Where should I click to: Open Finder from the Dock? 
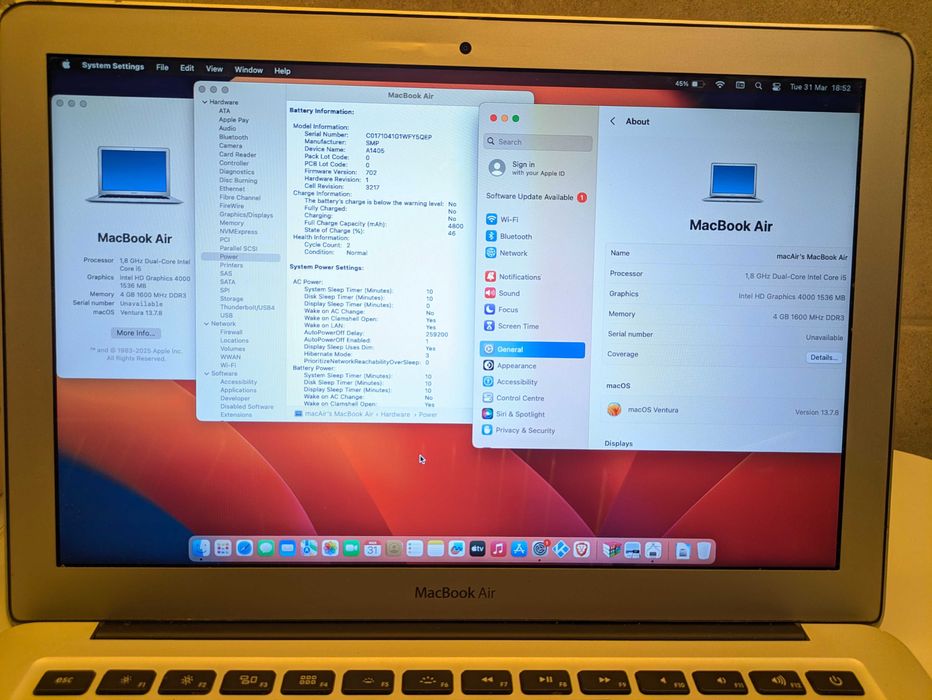click(201, 548)
